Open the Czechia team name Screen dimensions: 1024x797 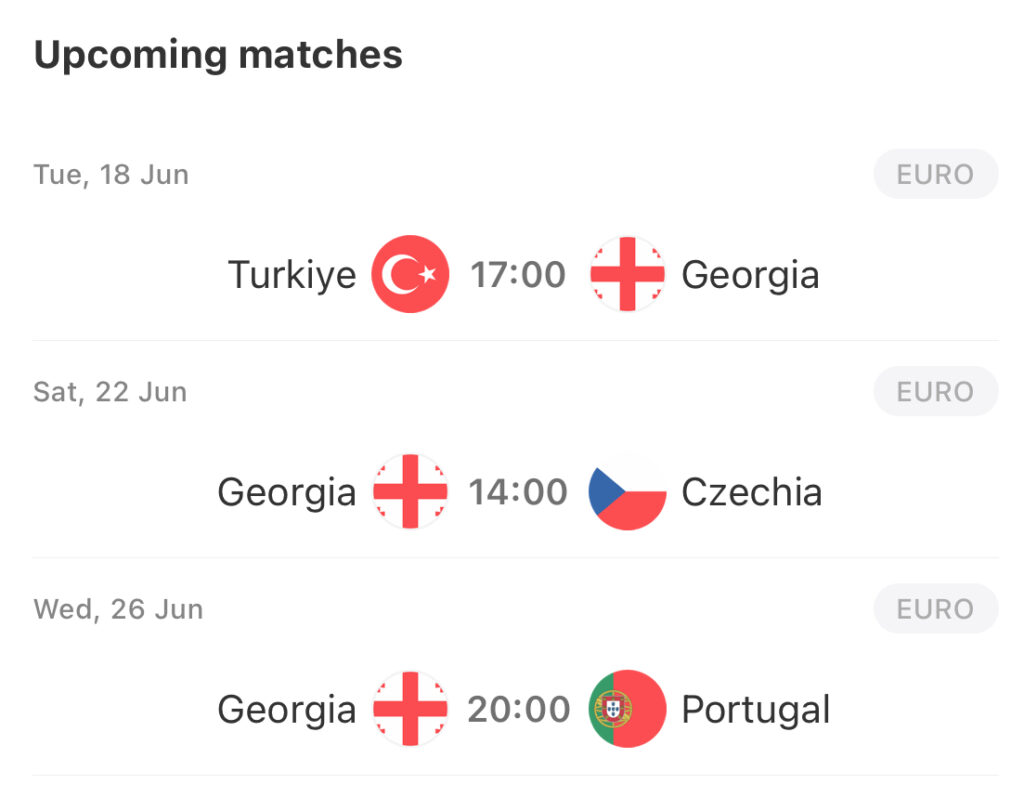tap(752, 492)
